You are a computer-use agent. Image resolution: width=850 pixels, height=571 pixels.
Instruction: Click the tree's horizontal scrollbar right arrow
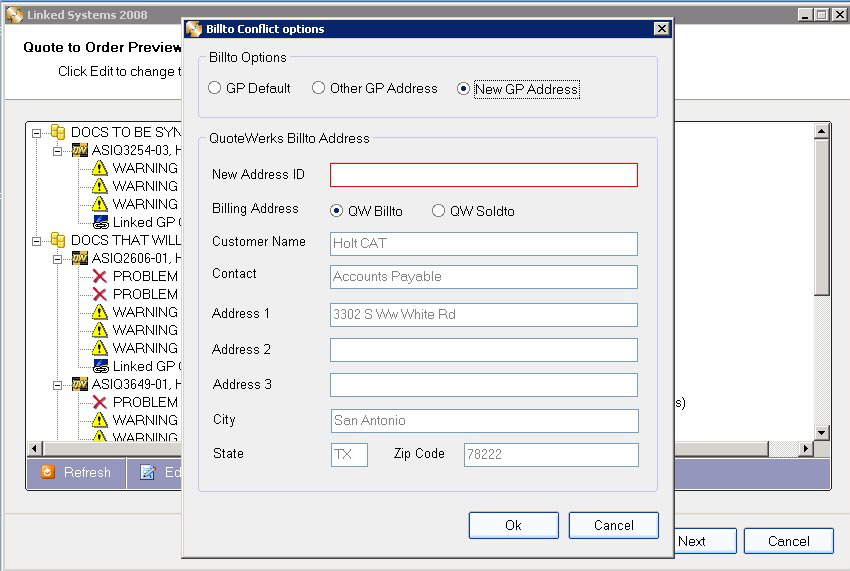click(806, 448)
